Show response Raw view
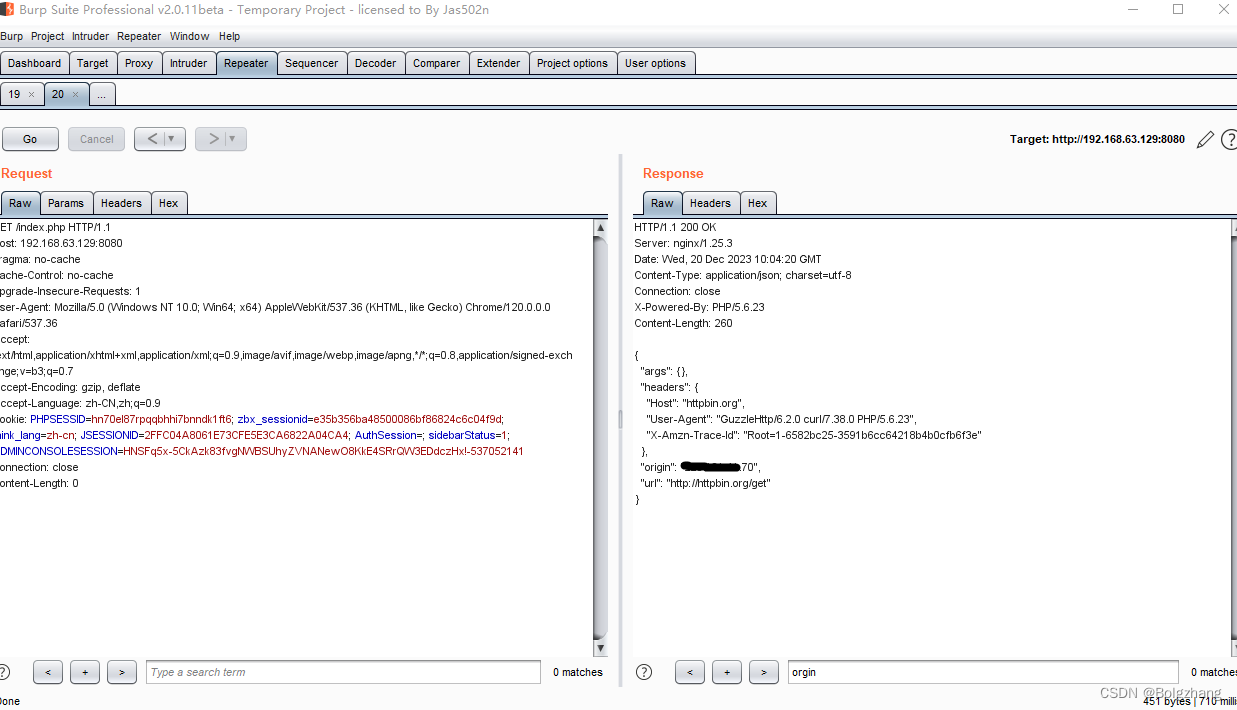 click(x=662, y=203)
